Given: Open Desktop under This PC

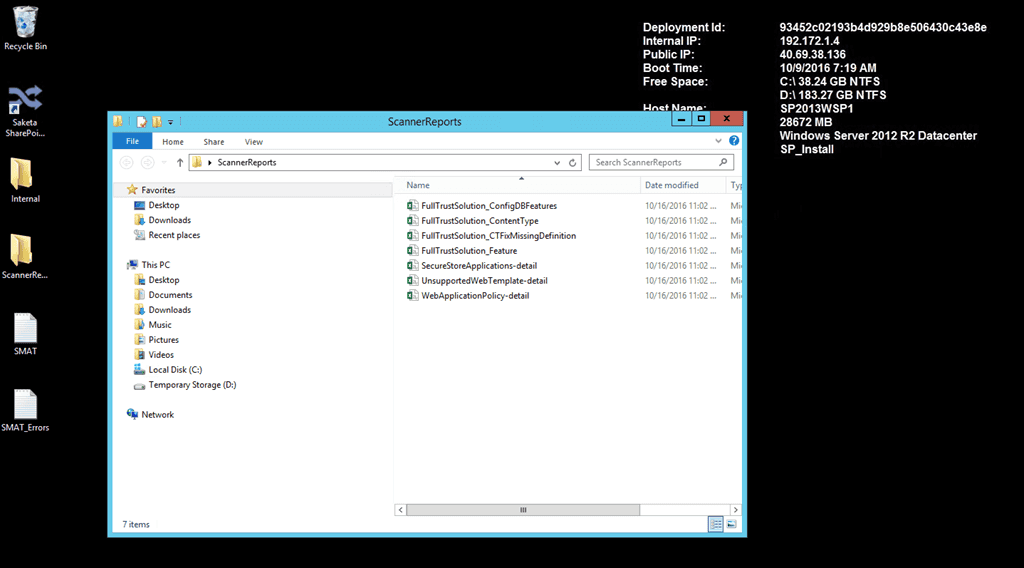Looking at the screenshot, I should pos(163,279).
